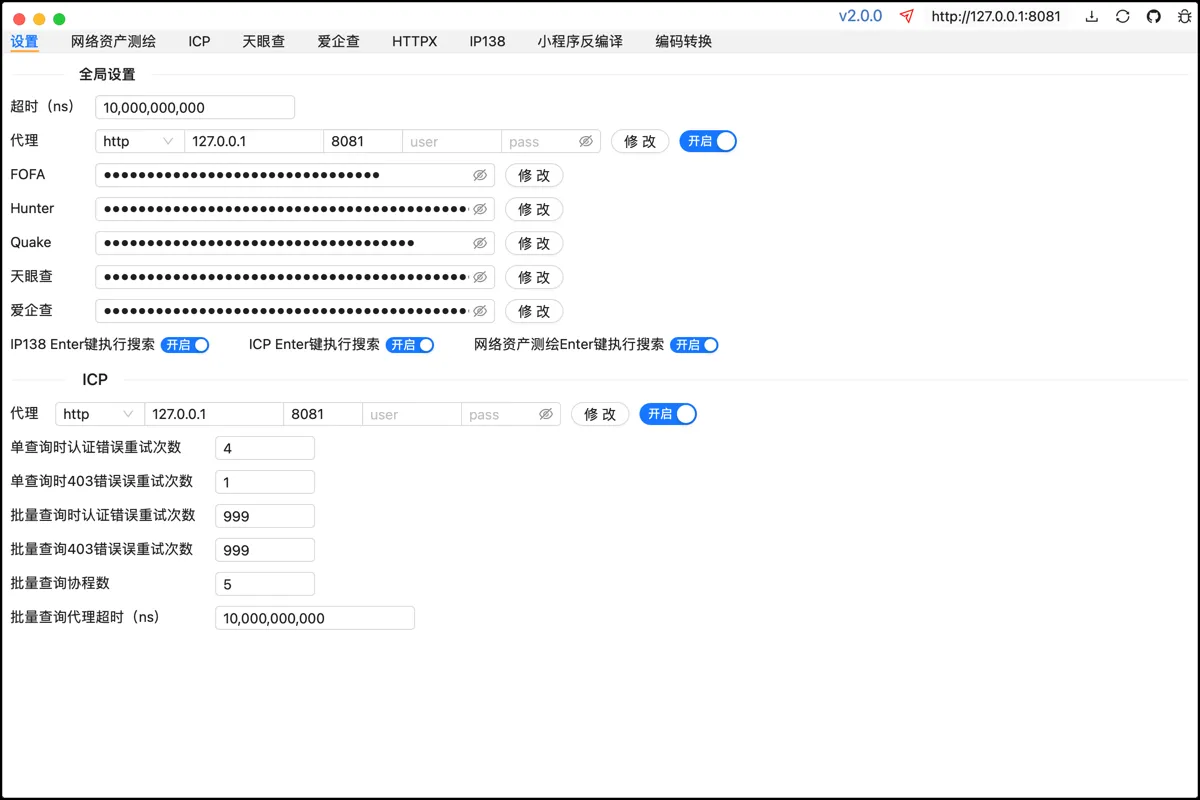The image size is (1200, 800).
Task: Reveal the 爱企查 cookie with eye icon
Action: [480, 311]
